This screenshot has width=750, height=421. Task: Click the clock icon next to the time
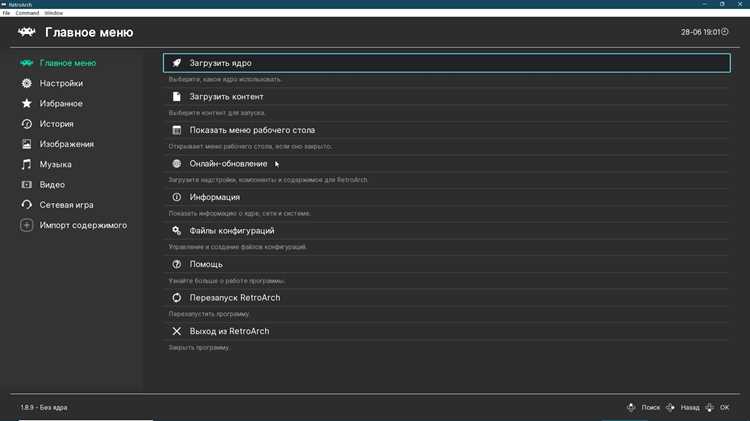[725, 32]
